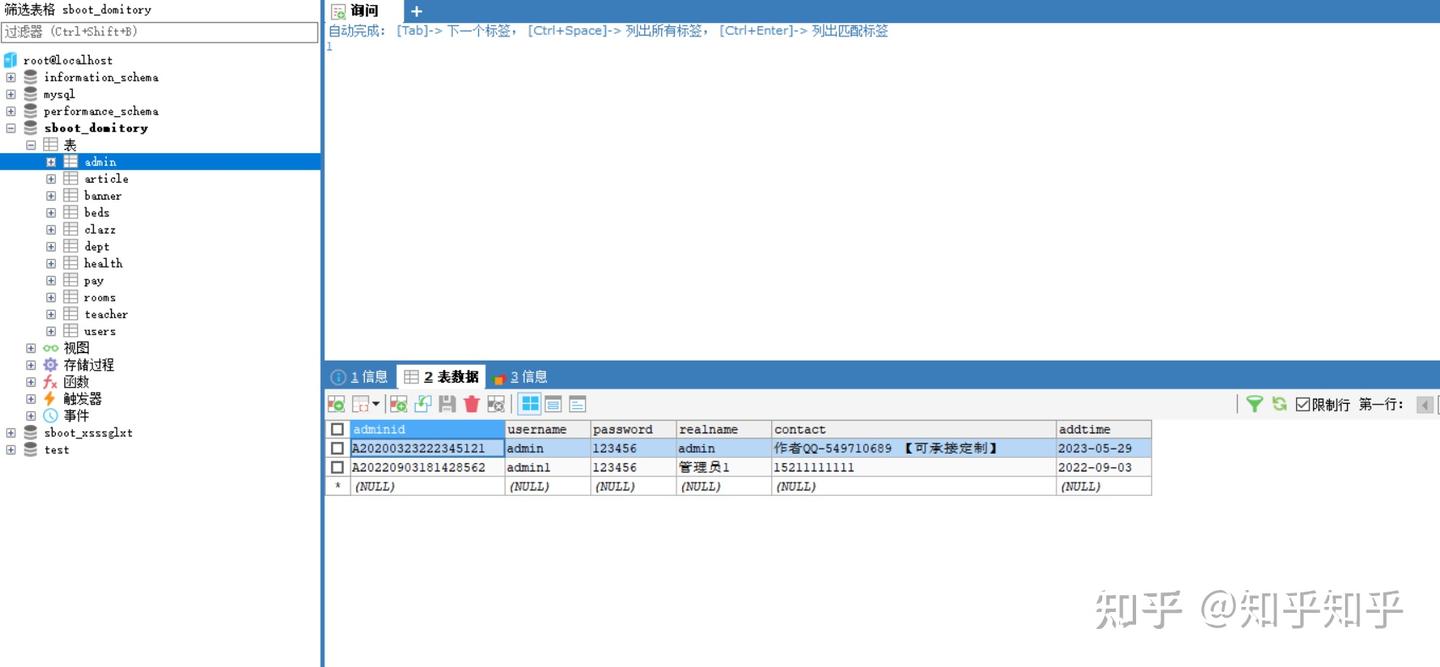Open the filter funnel icon above table data
1440x667 pixels.
click(1254, 404)
